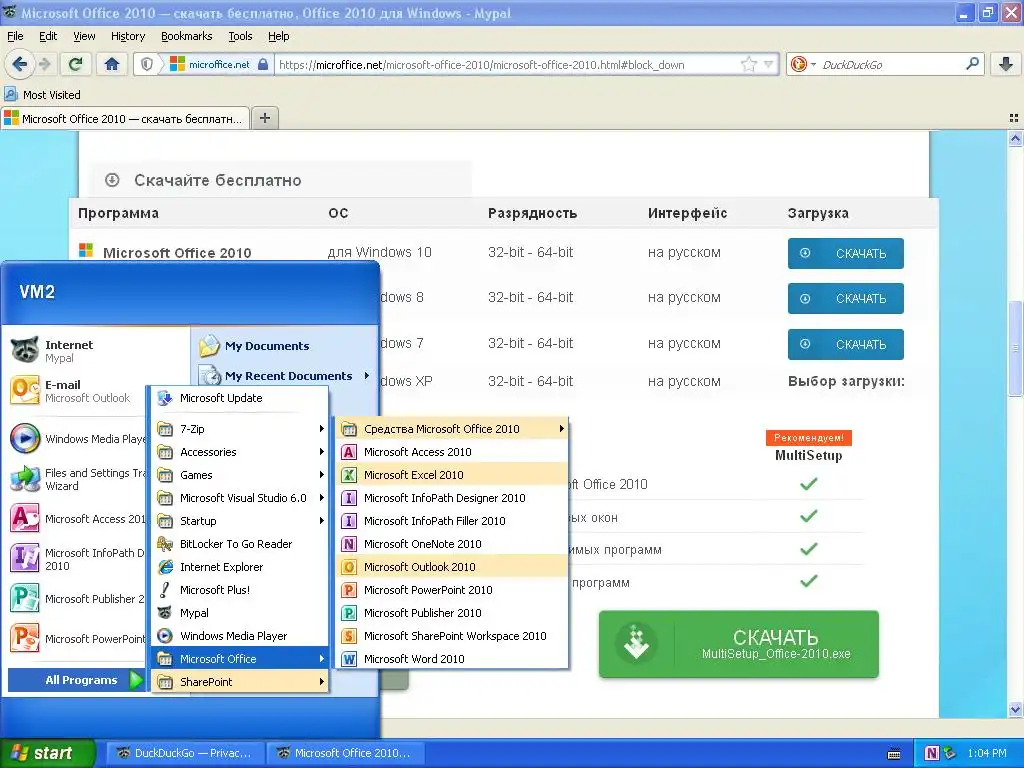Viewport: 1024px width, 768px height.
Task: Open the Bookmarks menu
Action: [187, 36]
